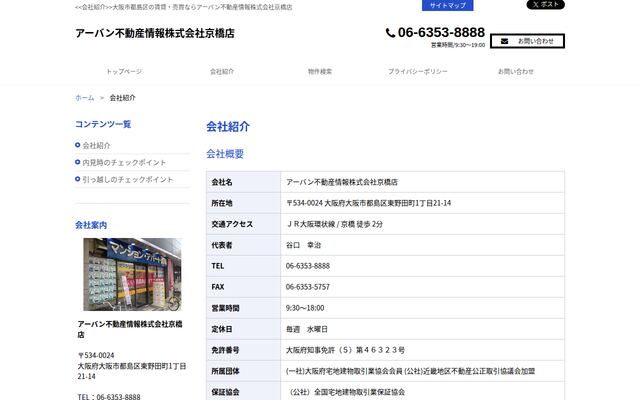
Task: Click the 営業時間 header cell in table
Action: tap(244, 308)
